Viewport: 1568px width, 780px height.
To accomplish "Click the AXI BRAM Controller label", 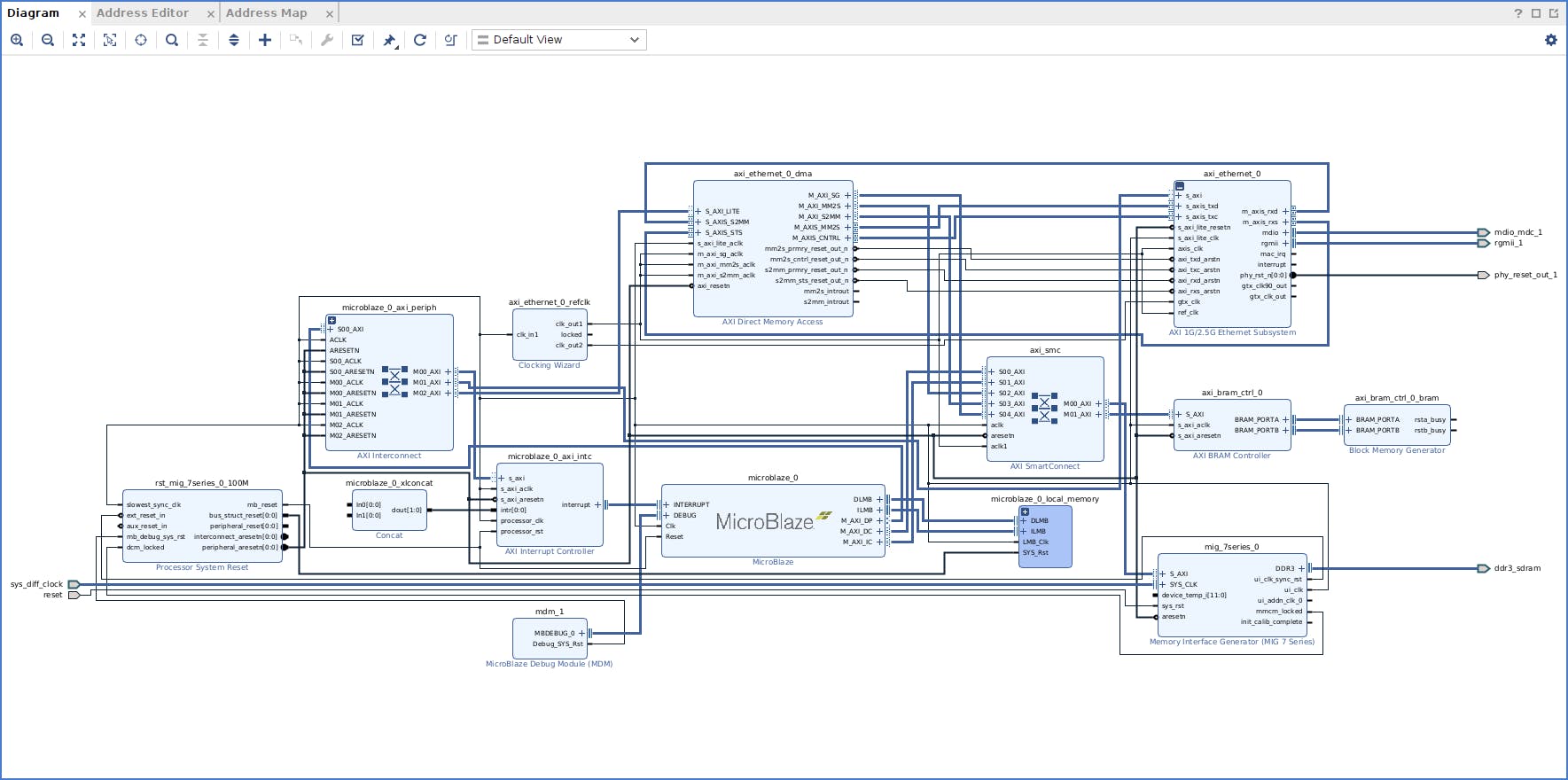I will (x=1231, y=456).
